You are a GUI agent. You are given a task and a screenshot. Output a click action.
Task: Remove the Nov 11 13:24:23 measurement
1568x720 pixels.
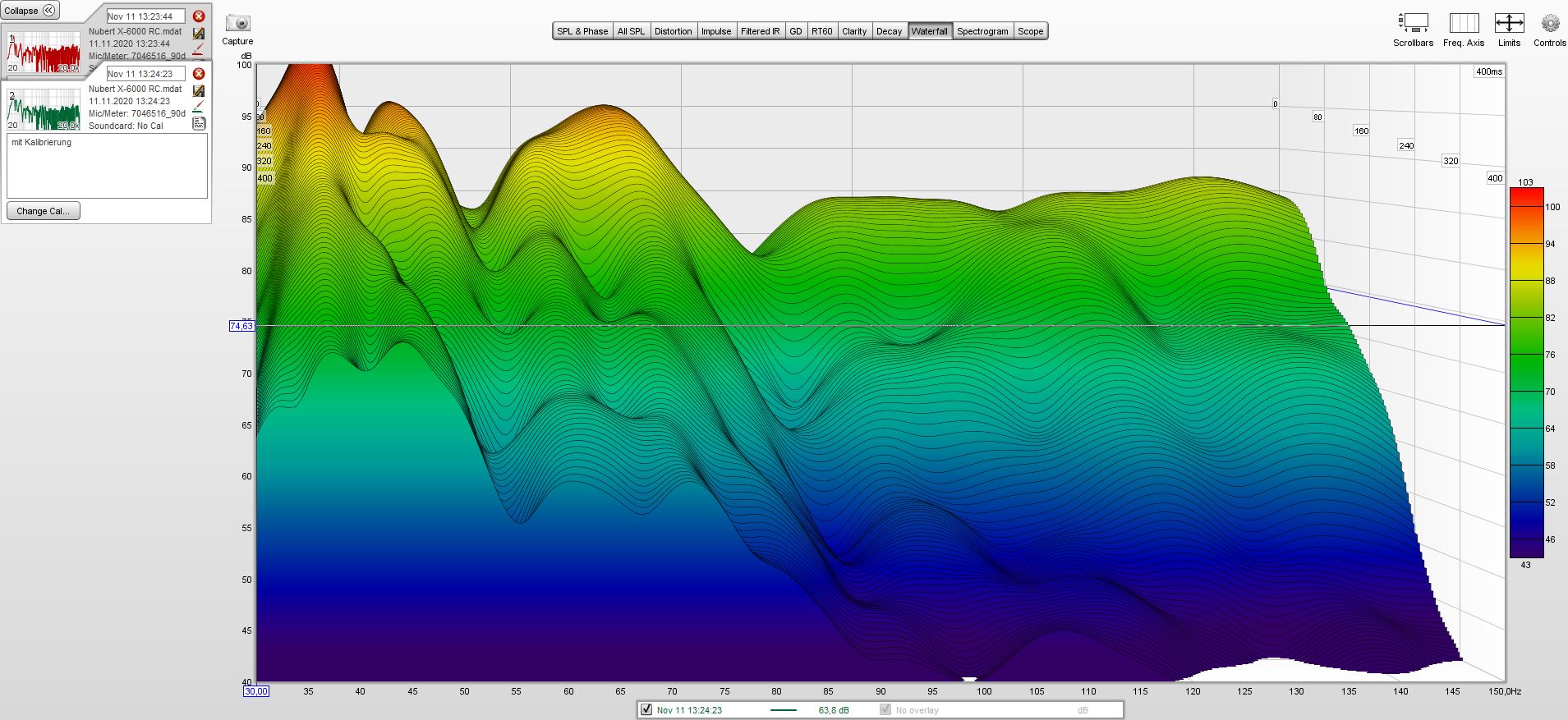coord(199,74)
